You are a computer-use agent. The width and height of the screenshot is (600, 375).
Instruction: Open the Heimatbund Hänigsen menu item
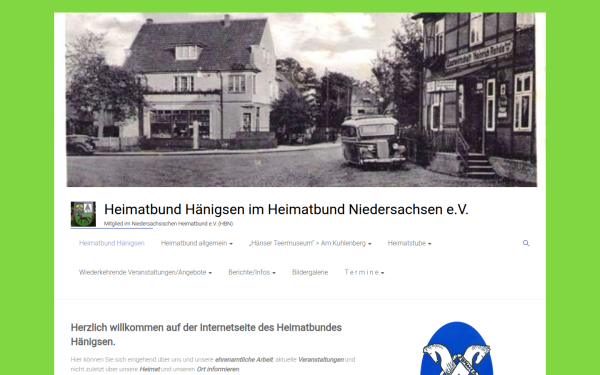pos(111,243)
